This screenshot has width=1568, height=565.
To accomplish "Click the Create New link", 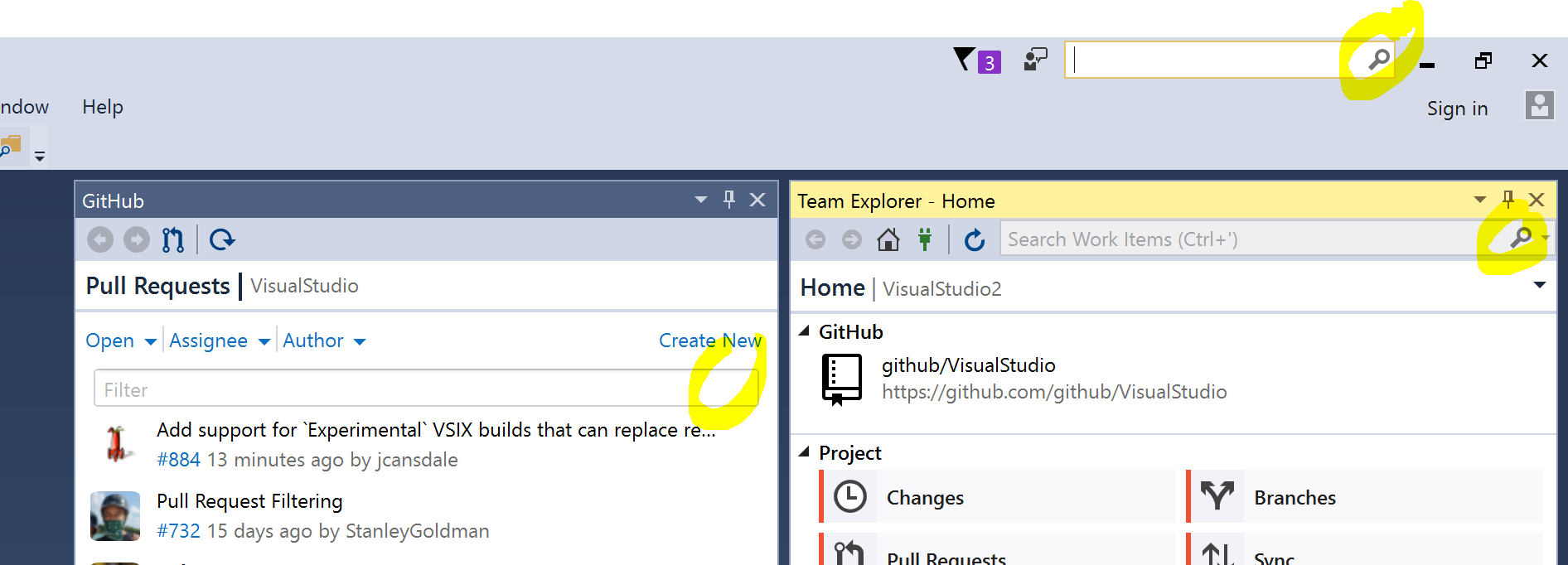I will [710, 340].
